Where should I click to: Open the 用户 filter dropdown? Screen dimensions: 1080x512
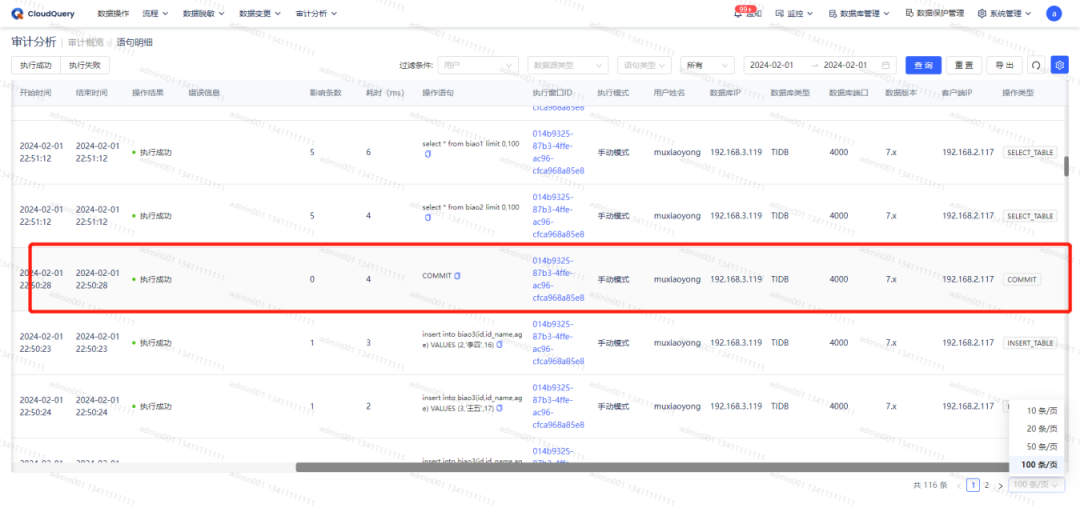[x=478, y=65]
